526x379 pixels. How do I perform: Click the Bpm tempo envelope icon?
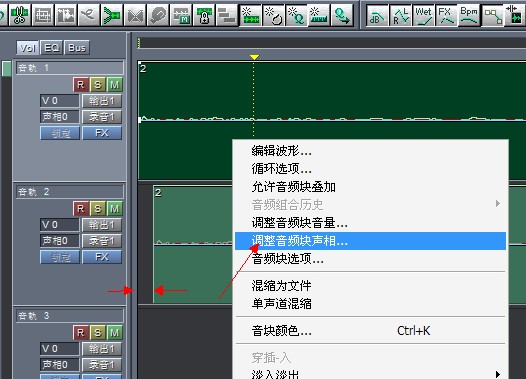(x=469, y=15)
